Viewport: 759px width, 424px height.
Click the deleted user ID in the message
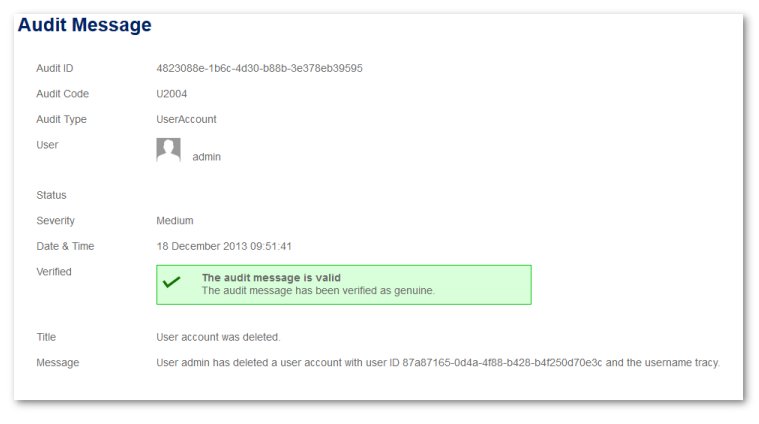(502, 363)
